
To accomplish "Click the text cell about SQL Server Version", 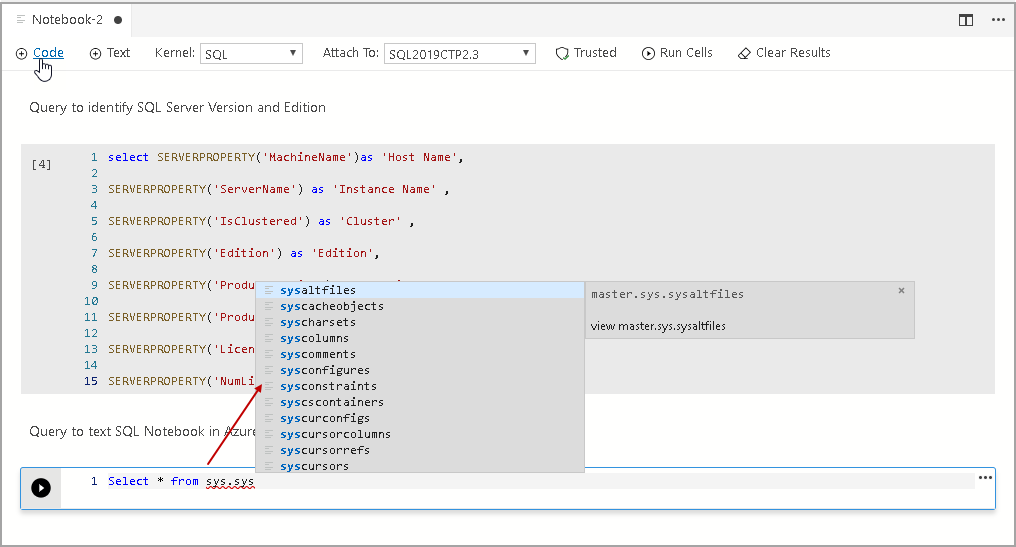I will 177,107.
